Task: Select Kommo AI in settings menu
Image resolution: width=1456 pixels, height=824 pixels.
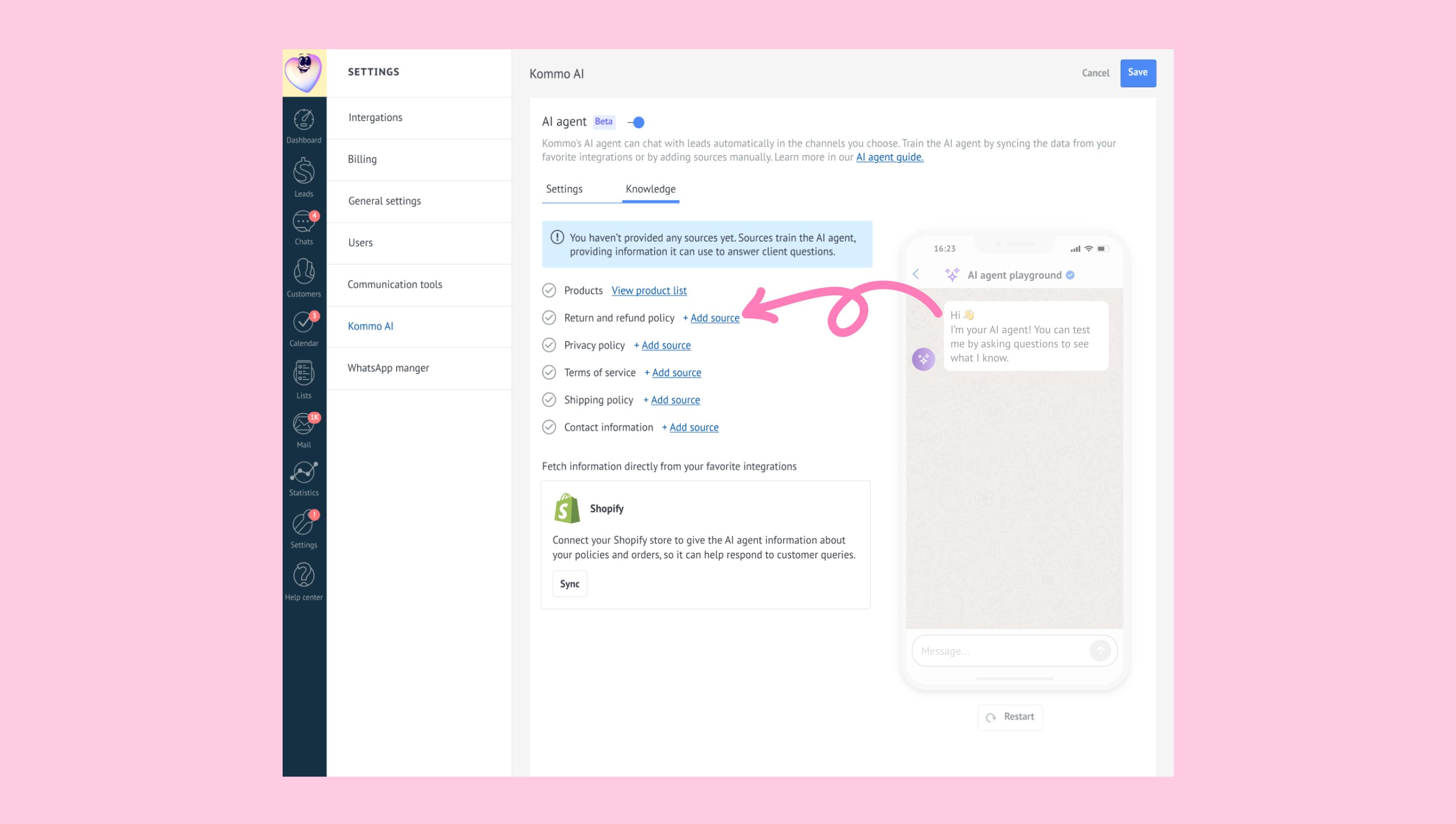Action: click(x=419, y=326)
